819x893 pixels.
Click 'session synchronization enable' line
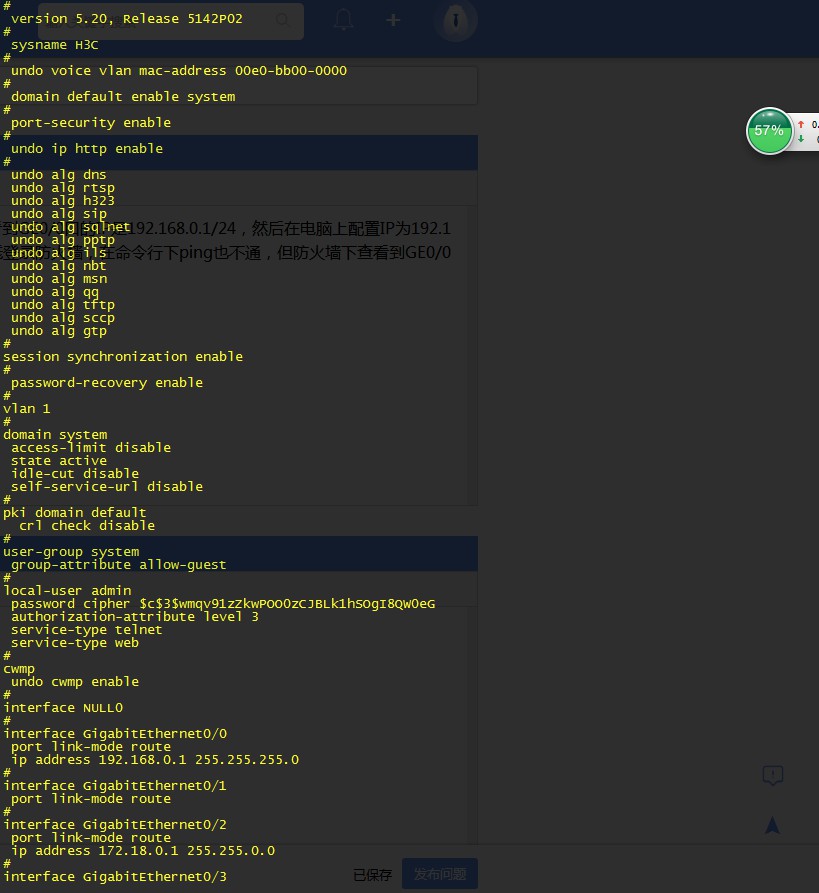pos(123,357)
